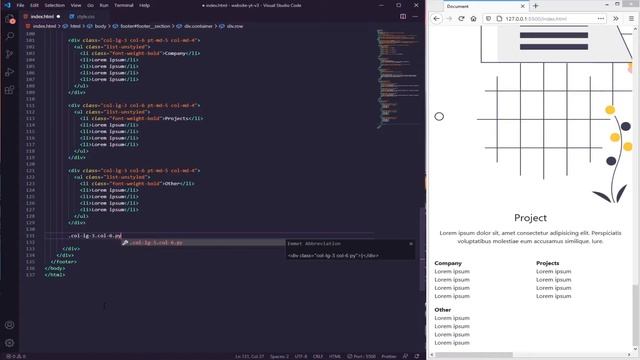Viewport: 640px width, 360px height.
Task: Open the browser toolbar overflow chevrons
Action: tap(616, 18)
